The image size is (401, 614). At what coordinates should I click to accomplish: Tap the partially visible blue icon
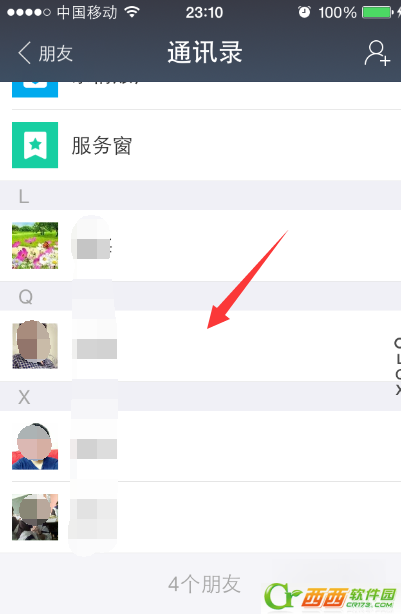click(35, 89)
